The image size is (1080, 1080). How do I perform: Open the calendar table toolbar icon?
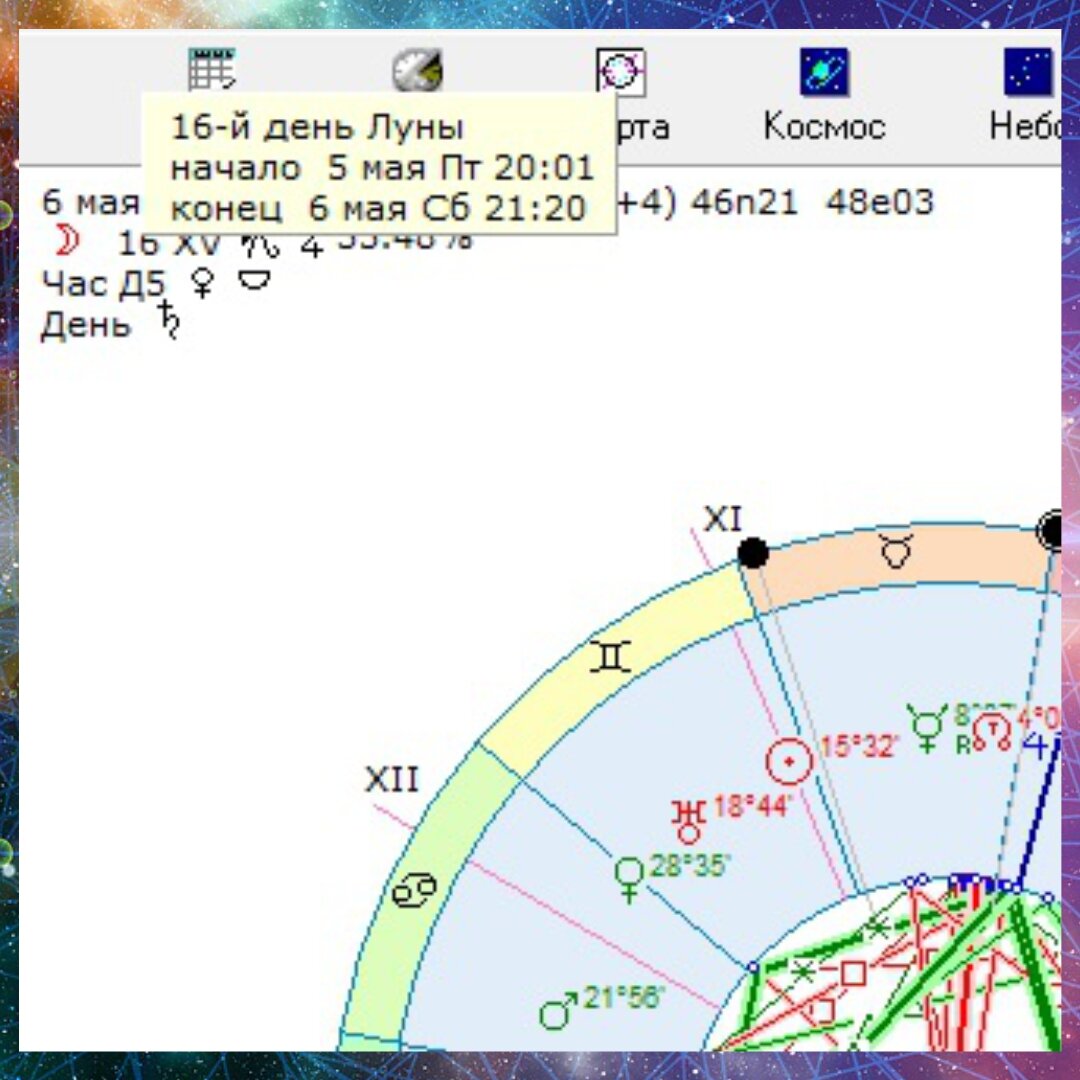point(211,70)
